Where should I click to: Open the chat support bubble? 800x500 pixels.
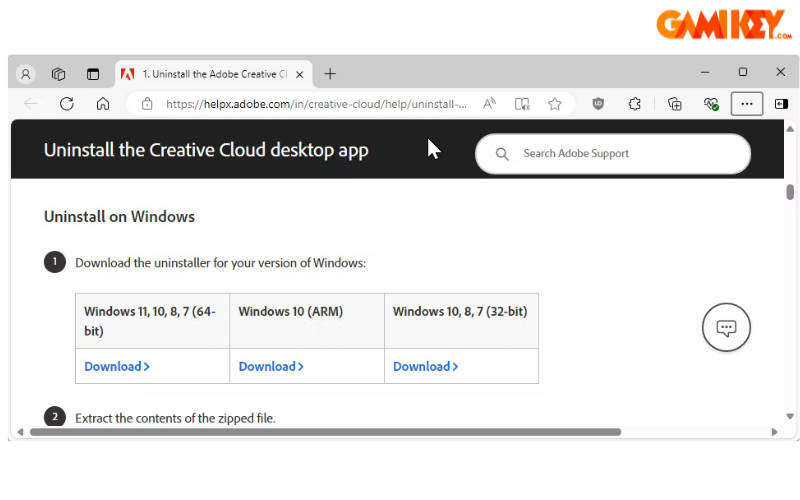click(x=726, y=327)
